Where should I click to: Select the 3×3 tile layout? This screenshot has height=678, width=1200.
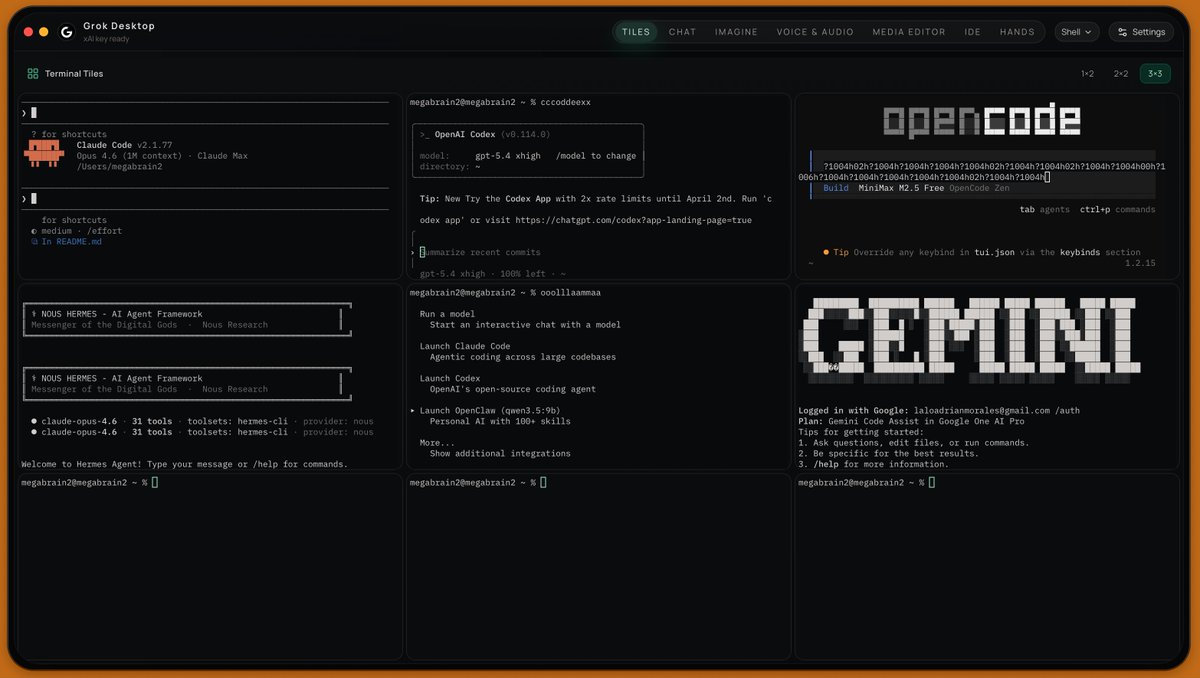coord(1155,74)
